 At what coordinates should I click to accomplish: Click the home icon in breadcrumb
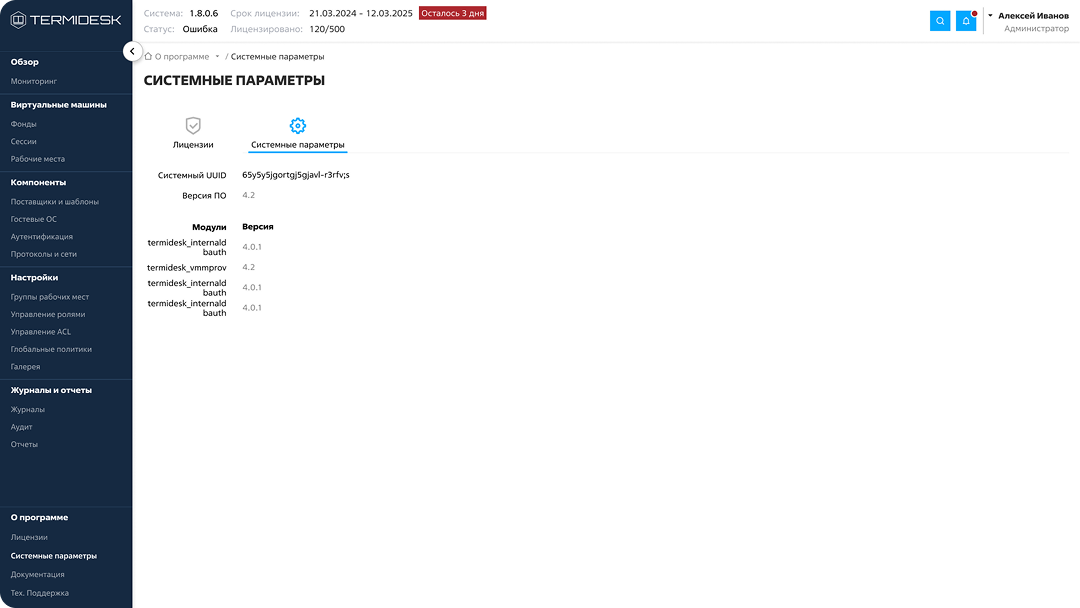[148, 57]
